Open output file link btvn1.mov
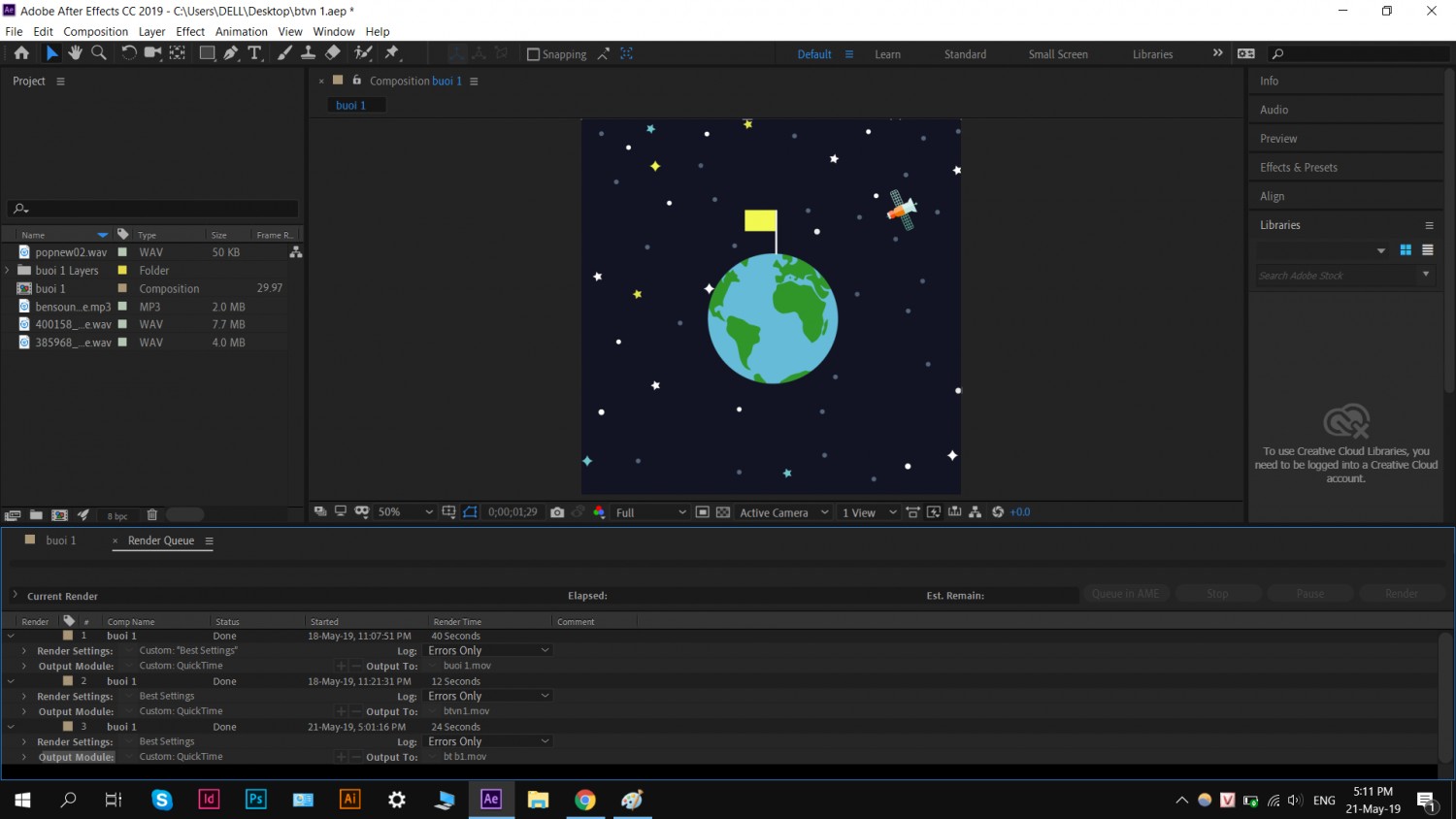 click(467, 711)
